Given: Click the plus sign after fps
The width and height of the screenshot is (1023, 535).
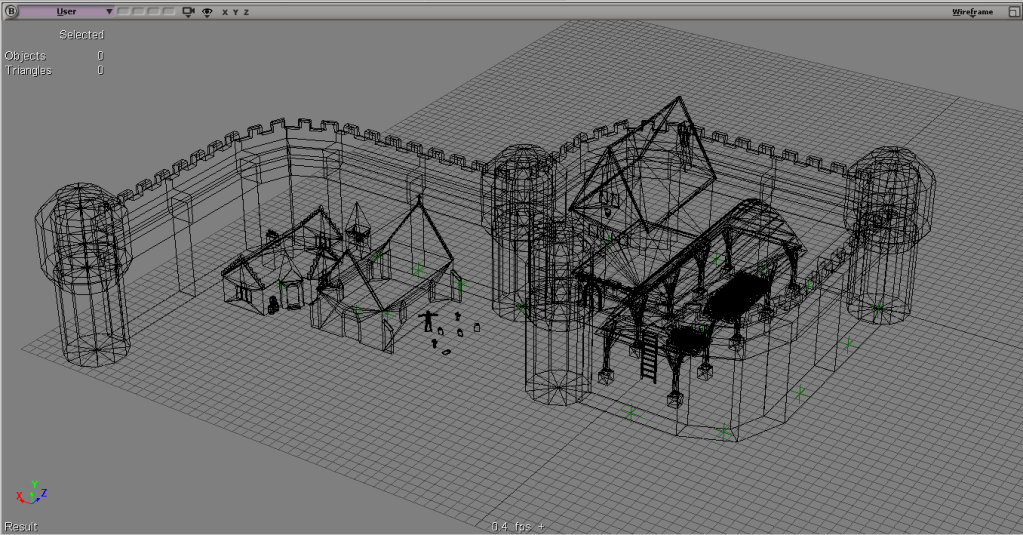Looking at the screenshot, I should [x=541, y=527].
